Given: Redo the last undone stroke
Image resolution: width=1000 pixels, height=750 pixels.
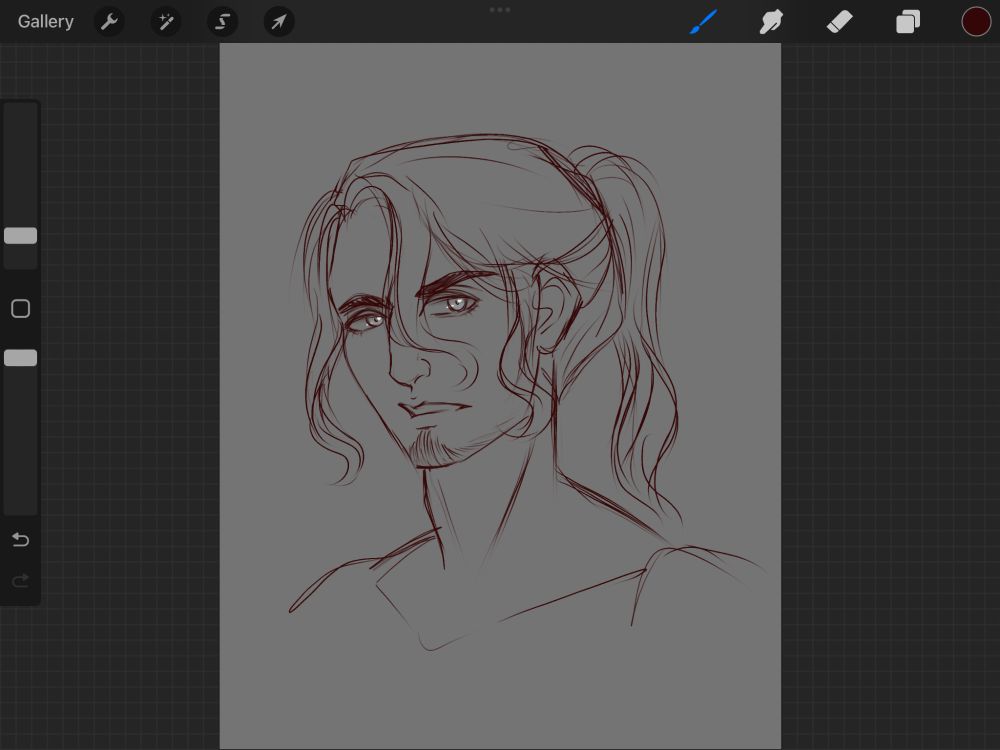Looking at the screenshot, I should click(x=20, y=581).
